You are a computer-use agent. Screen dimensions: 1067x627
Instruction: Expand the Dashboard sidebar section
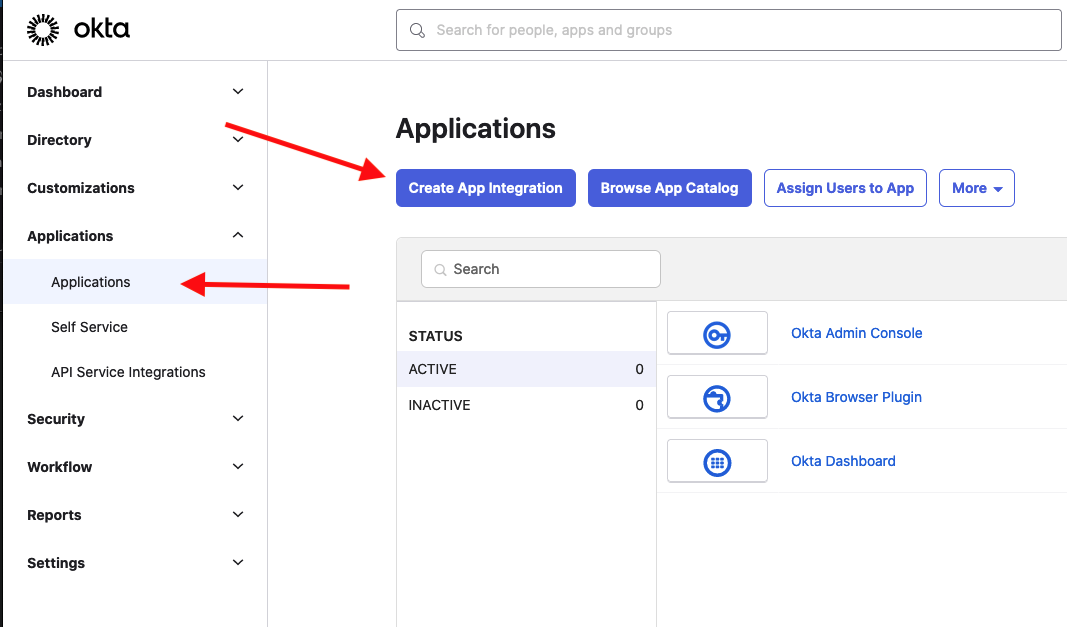click(x=237, y=92)
